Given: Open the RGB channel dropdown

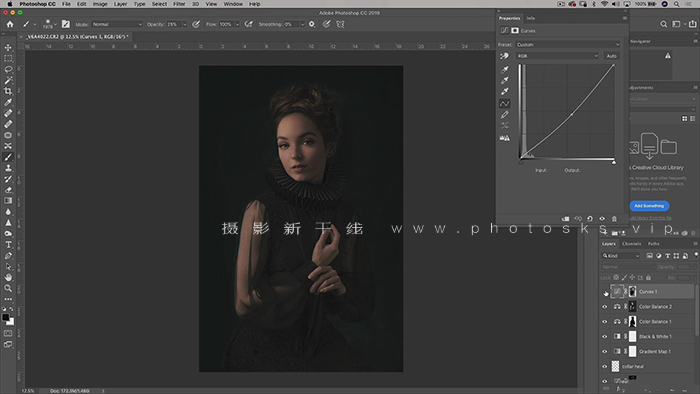Looking at the screenshot, I should 557,56.
